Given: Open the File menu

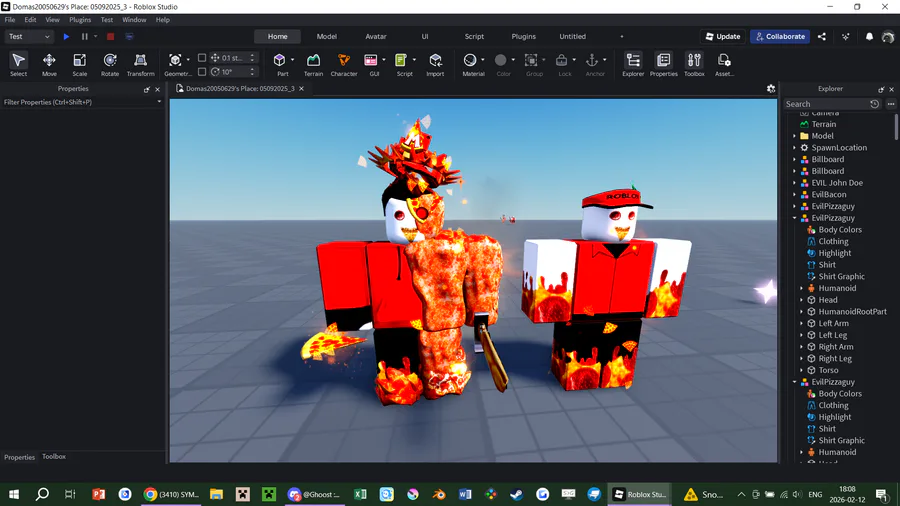Looking at the screenshot, I should point(10,20).
